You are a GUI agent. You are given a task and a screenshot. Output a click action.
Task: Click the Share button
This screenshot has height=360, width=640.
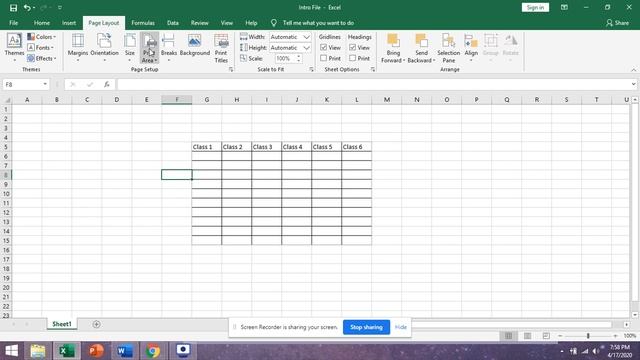point(617,23)
